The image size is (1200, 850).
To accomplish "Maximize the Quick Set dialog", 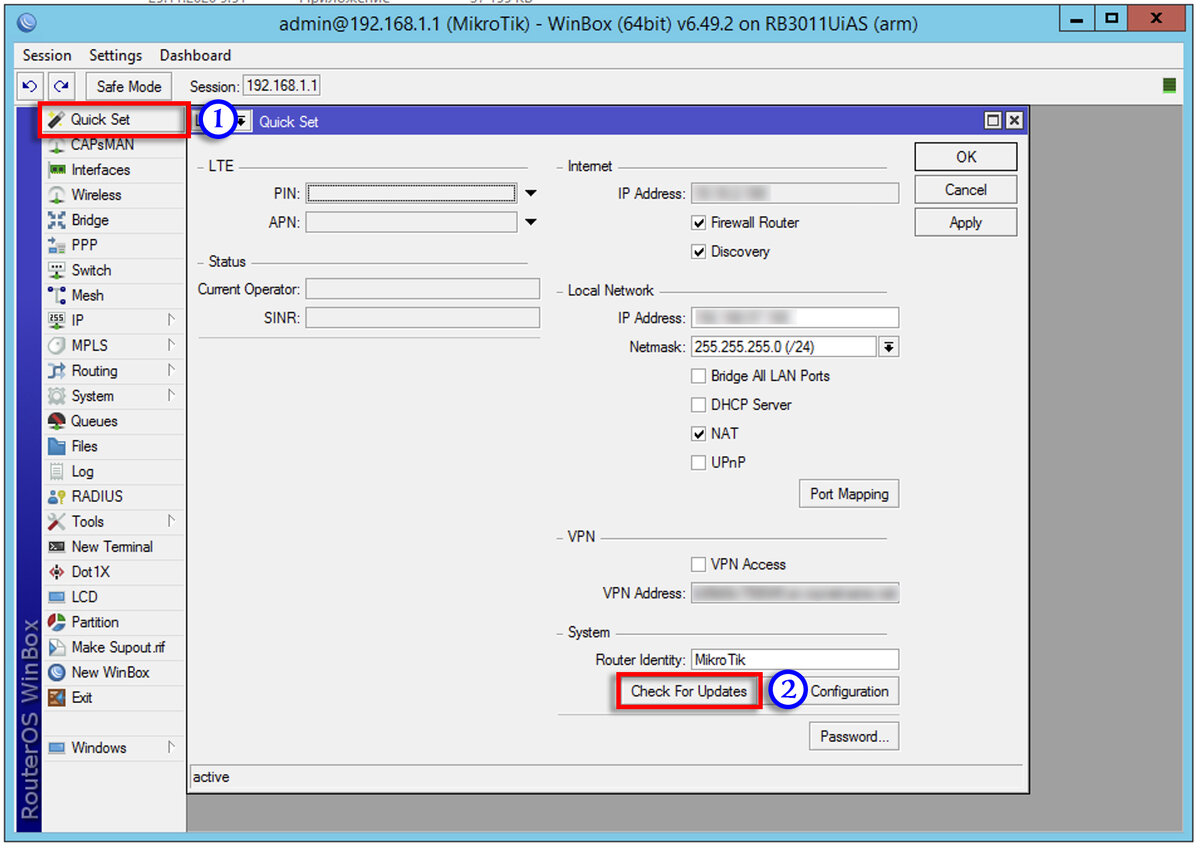I will coord(993,120).
